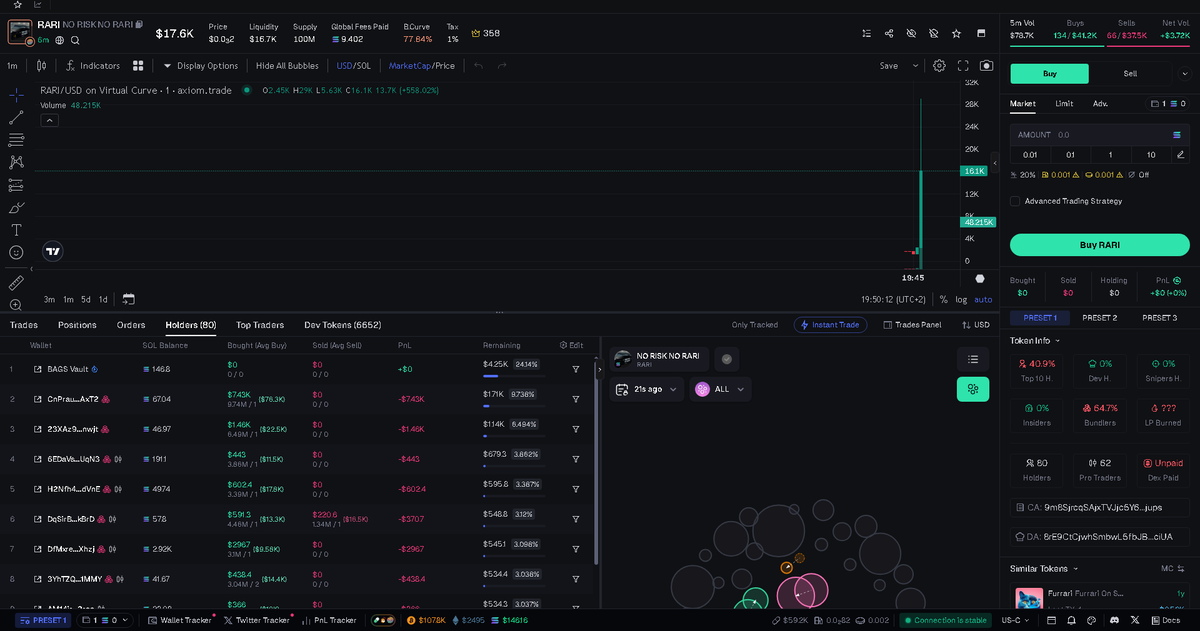This screenshot has width=1200, height=631.
Task: Switch to Positions tab
Action: click(x=77, y=325)
